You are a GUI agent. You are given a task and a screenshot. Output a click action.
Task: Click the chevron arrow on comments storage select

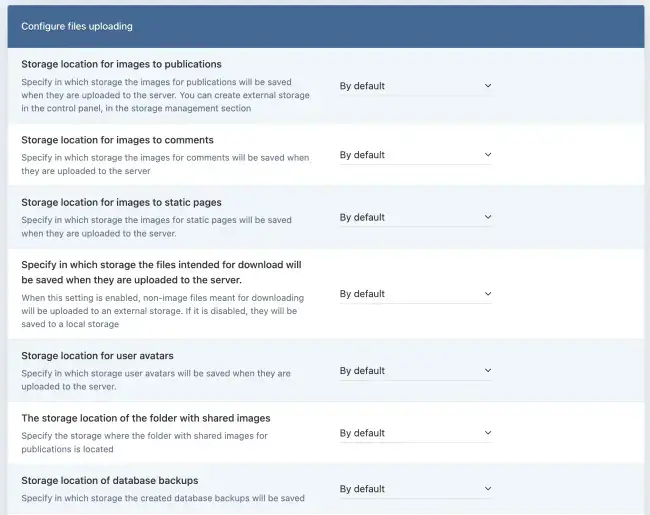[x=487, y=155]
